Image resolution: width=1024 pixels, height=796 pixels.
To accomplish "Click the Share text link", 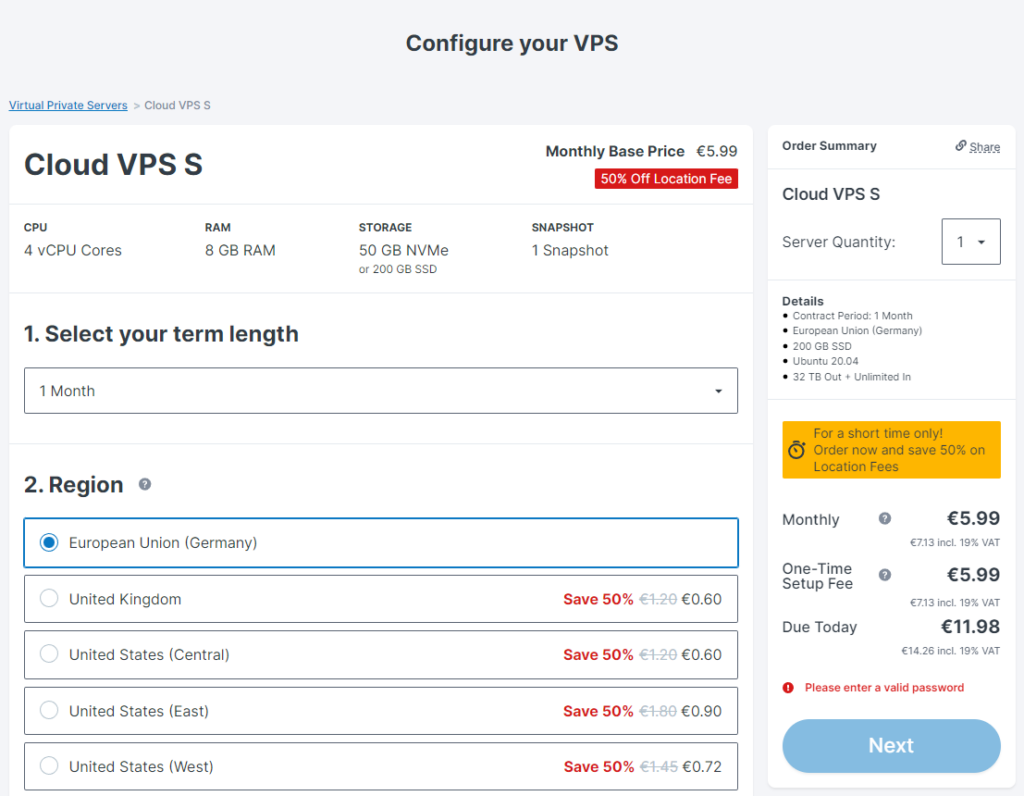I will coord(982,146).
